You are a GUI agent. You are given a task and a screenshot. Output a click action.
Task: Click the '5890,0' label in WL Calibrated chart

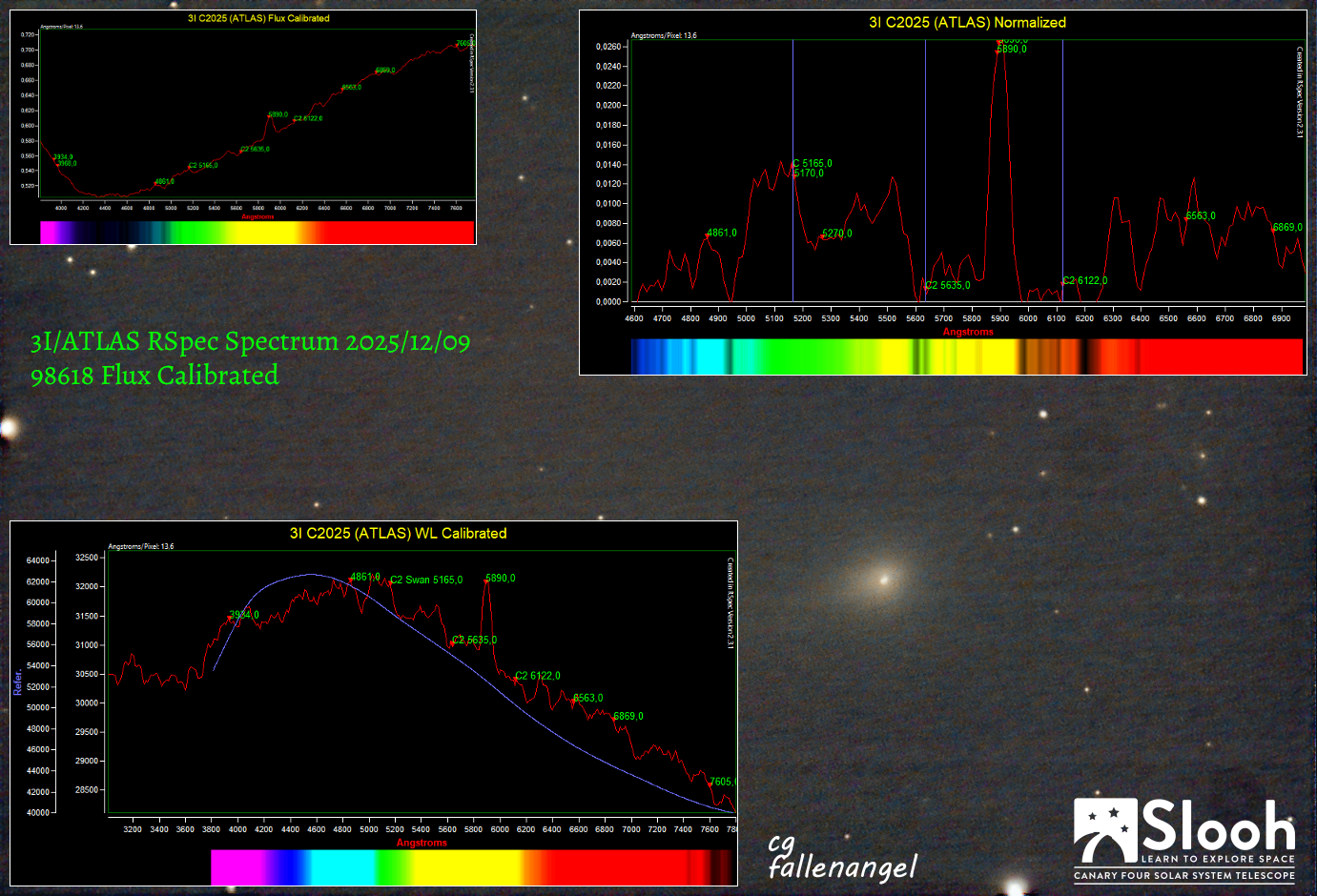click(501, 579)
